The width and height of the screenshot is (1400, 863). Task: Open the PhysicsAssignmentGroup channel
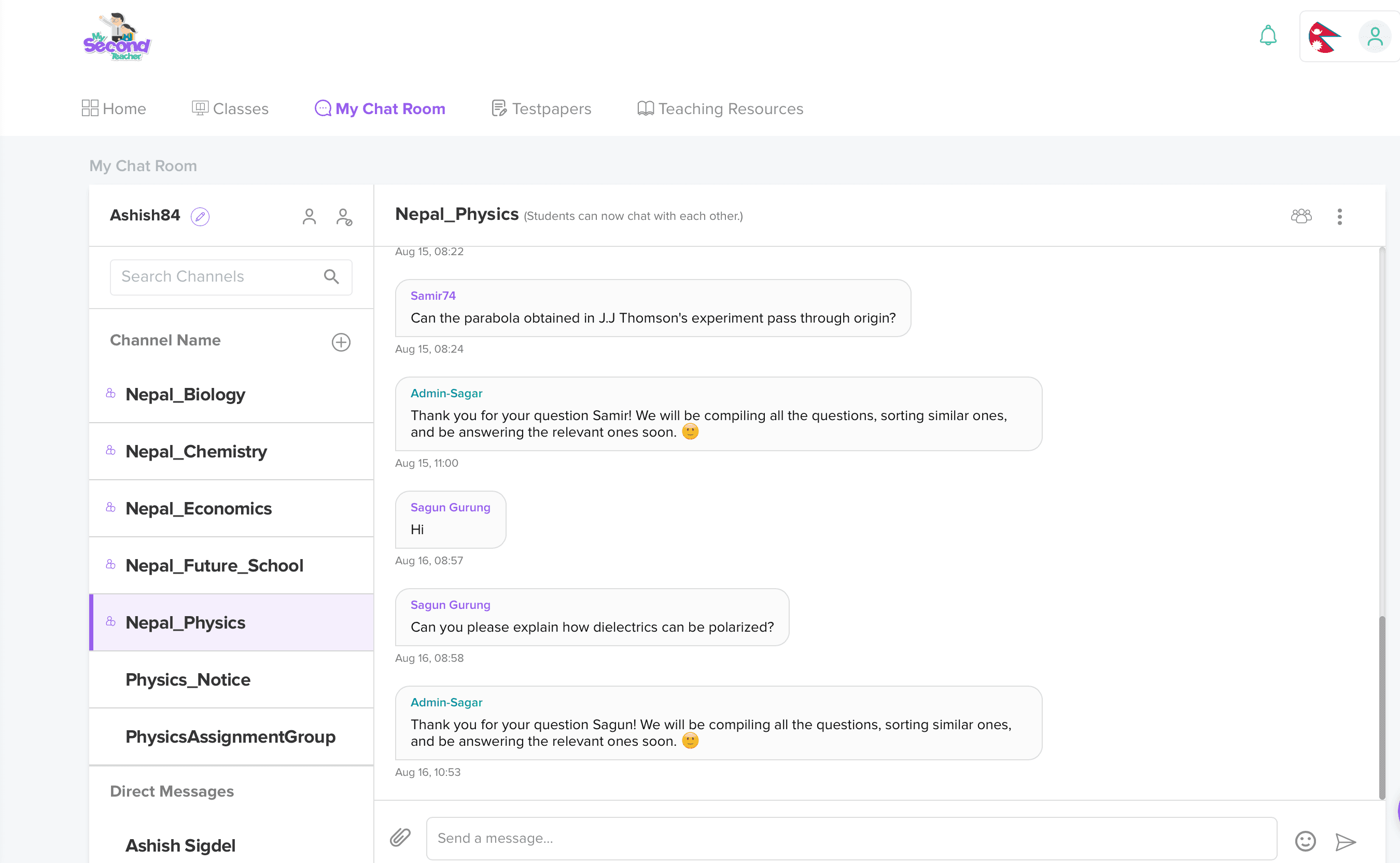(x=231, y=737)
